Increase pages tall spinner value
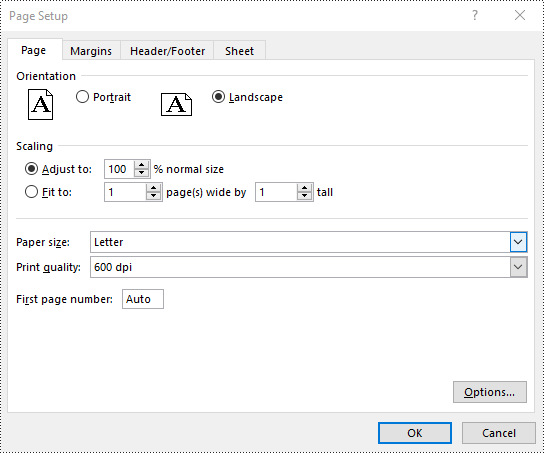 tap(304, 188)
